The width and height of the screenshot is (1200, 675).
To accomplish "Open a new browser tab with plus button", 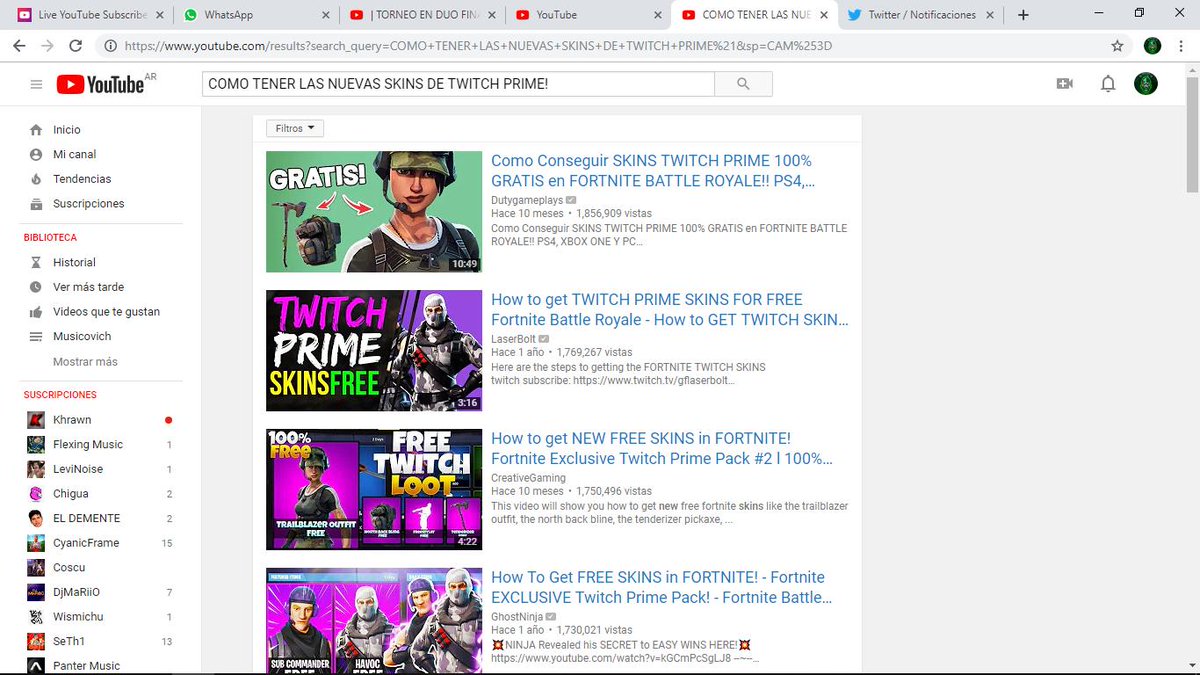I will (1023, 15).
